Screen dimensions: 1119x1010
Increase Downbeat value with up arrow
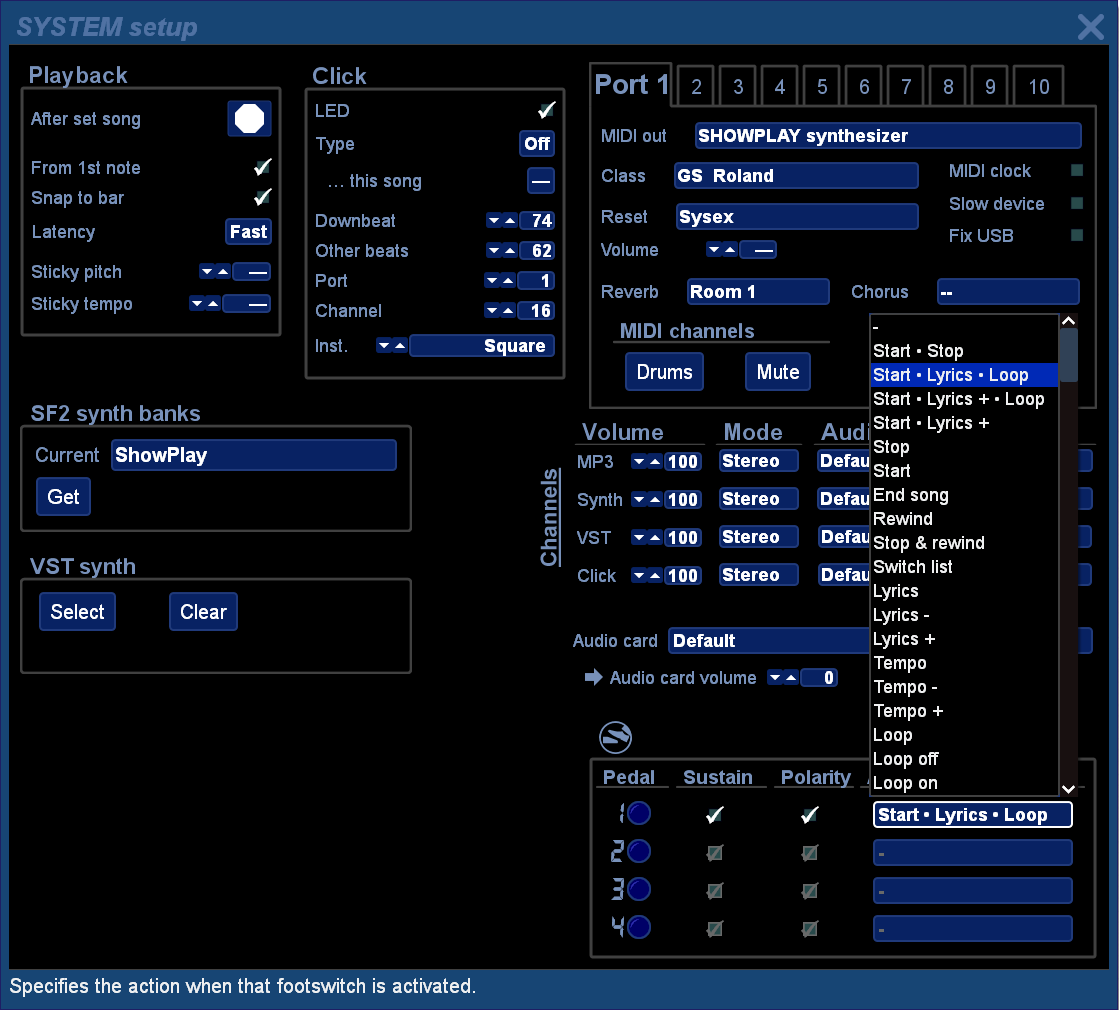pos(510,221)
